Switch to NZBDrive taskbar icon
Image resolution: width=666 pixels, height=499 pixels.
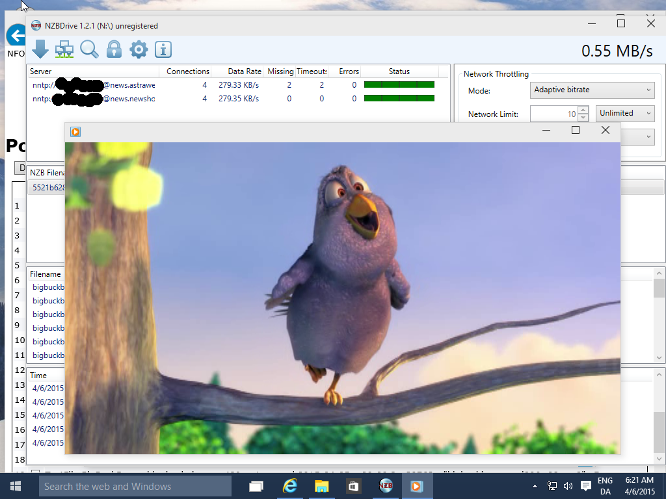[386, 486]
